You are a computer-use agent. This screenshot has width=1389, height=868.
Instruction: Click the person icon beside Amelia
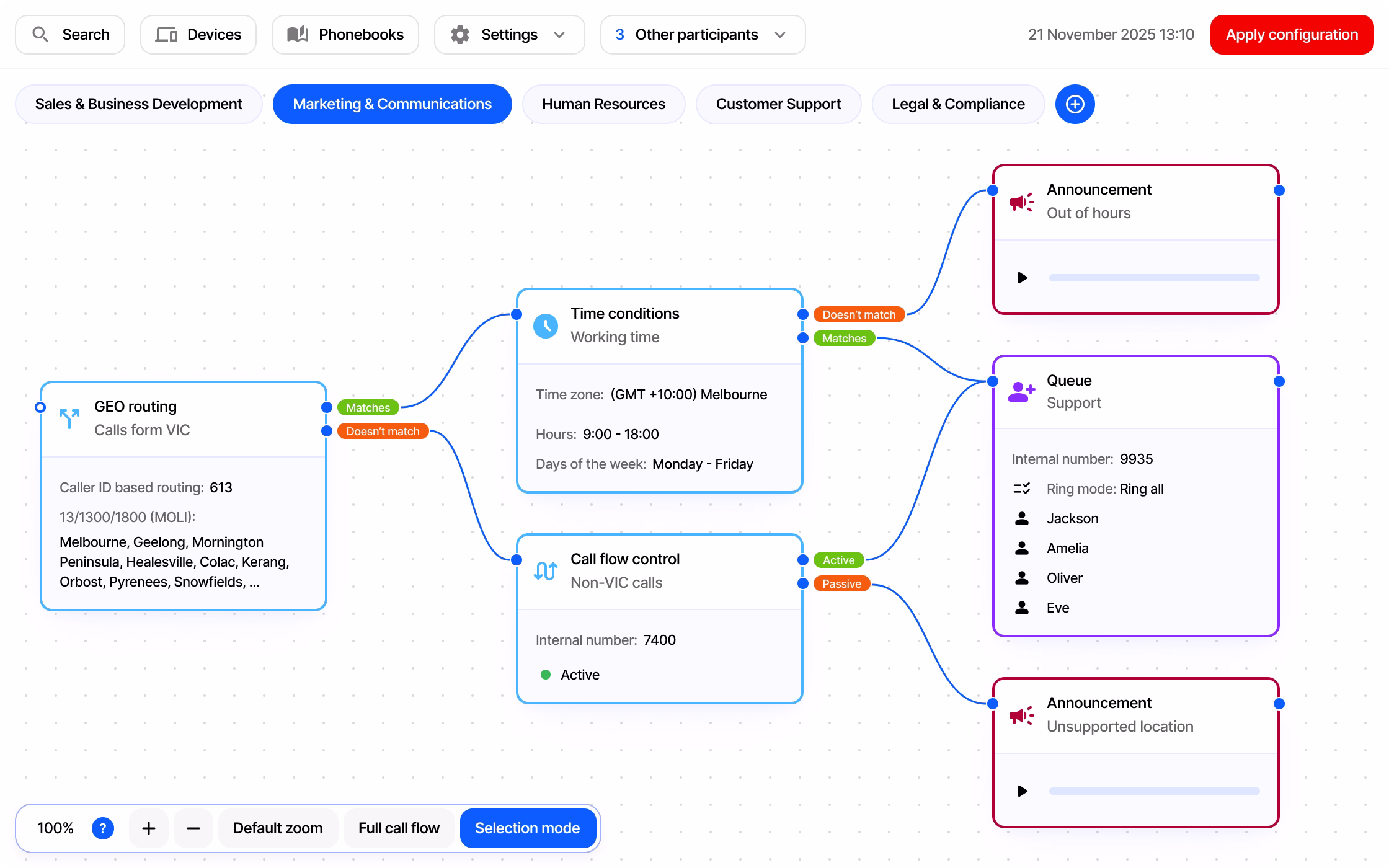coord(1022,548)
